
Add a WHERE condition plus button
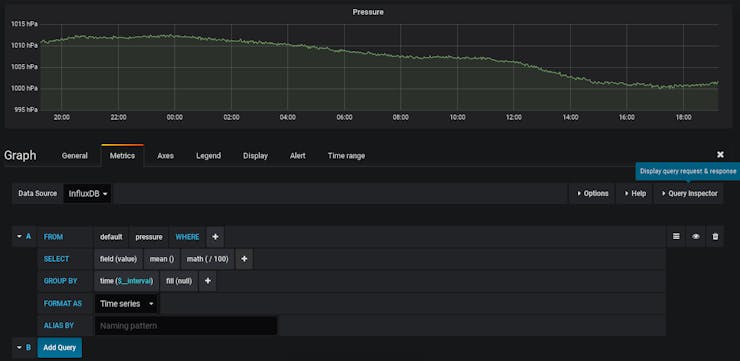pos(215,237)
